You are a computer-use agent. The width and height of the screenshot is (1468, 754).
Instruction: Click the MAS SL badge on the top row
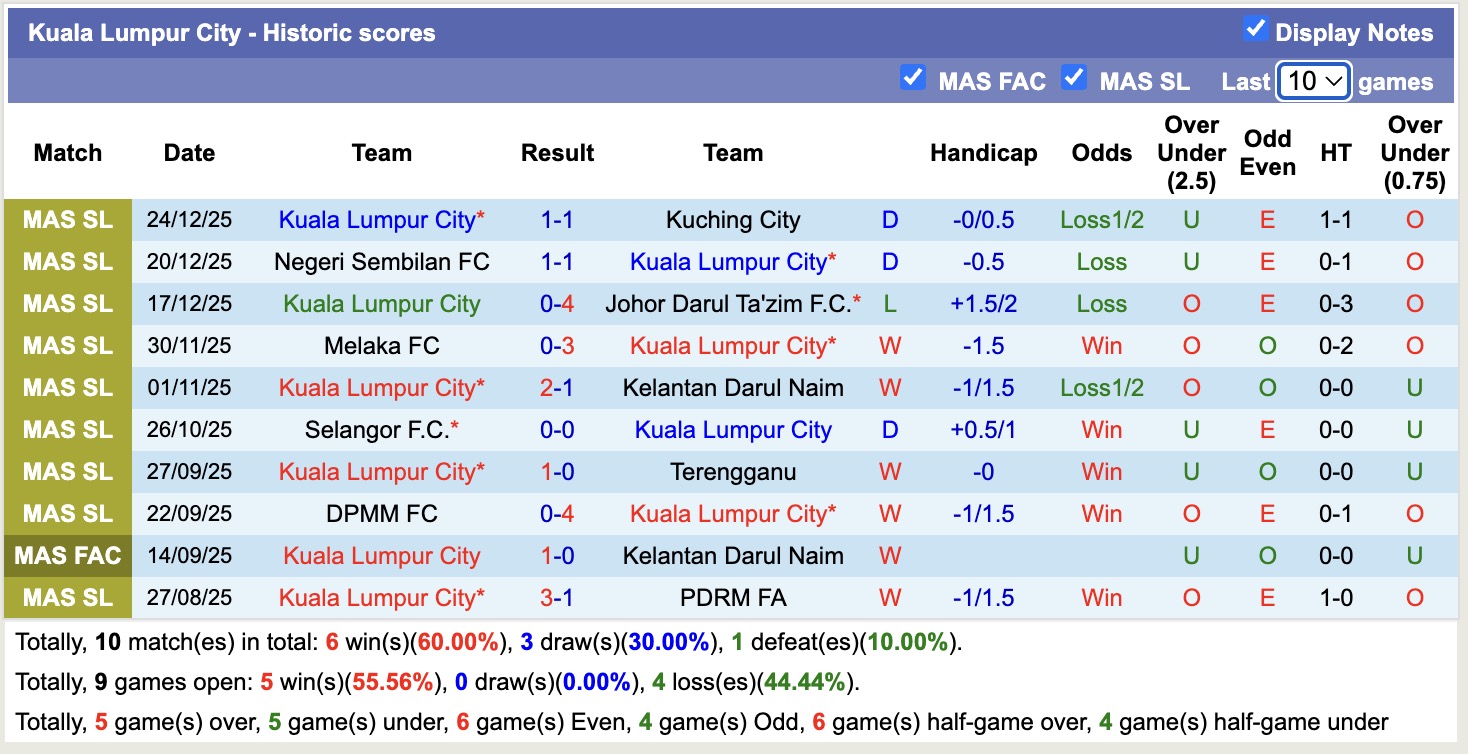click(67, 219)
